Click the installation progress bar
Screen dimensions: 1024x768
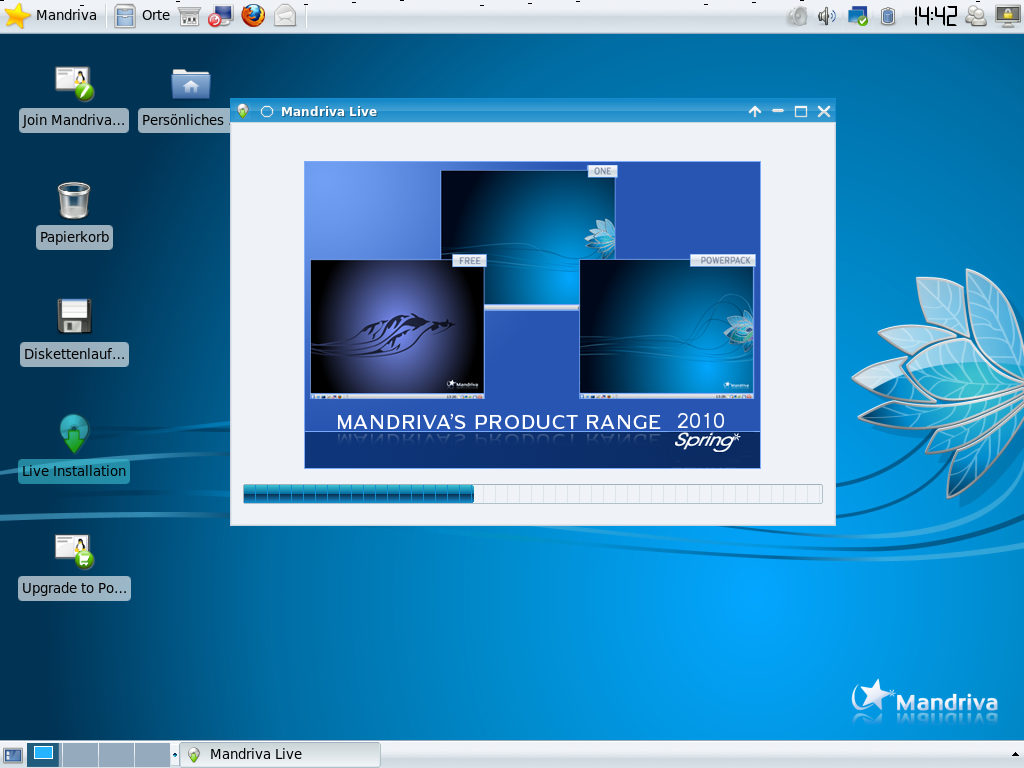[x=531, y=493]
